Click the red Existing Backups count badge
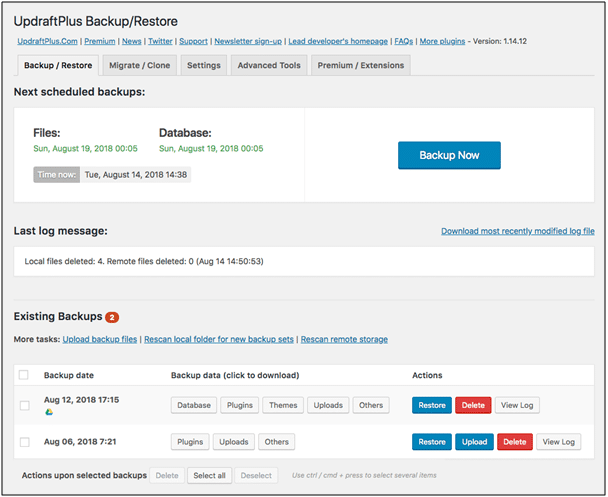This screenshot has width=608, height=497. (x=112, y=318)
